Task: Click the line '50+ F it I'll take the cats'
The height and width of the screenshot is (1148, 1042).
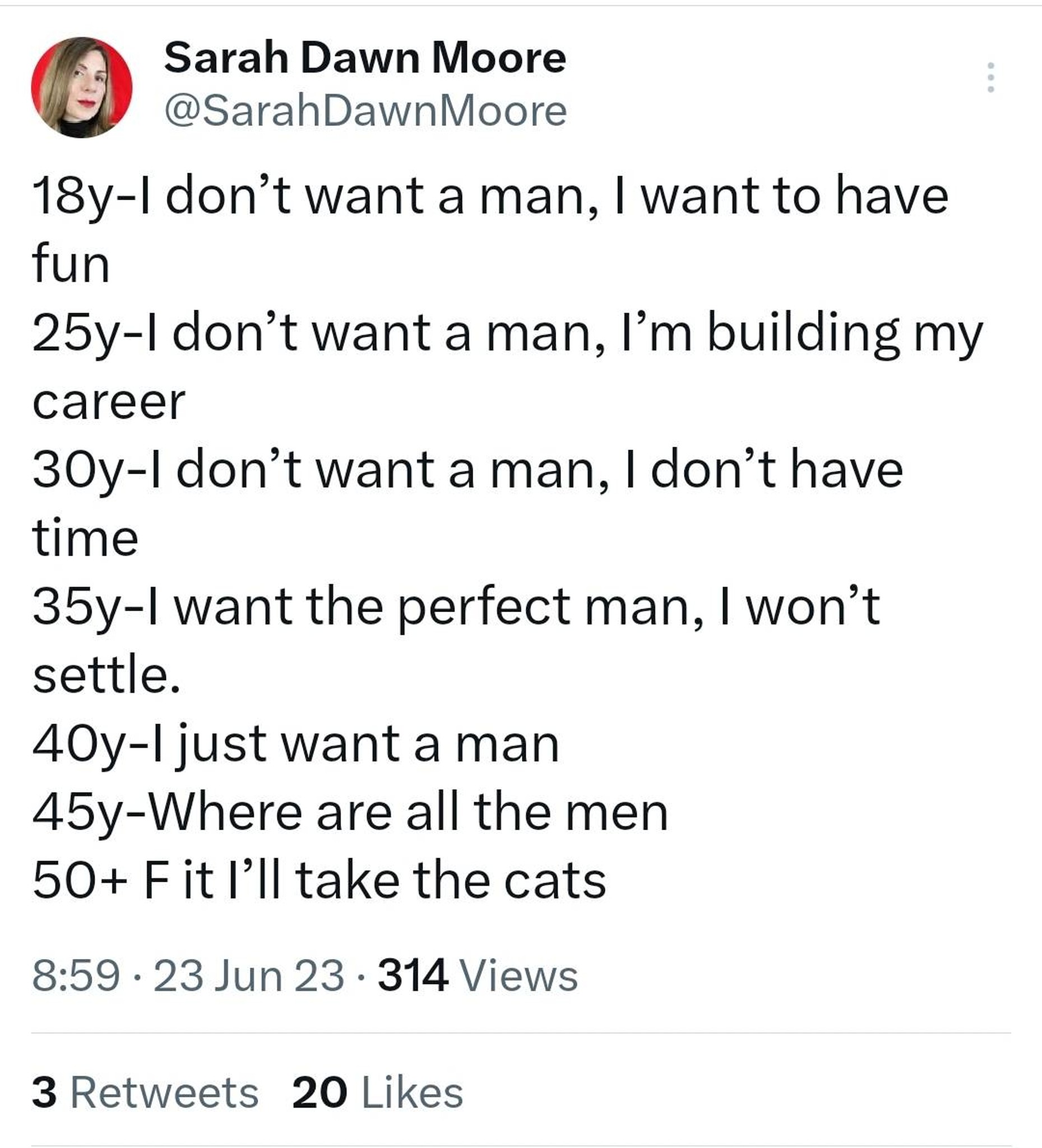Action: pyautogui.click(x=319, y=882)
